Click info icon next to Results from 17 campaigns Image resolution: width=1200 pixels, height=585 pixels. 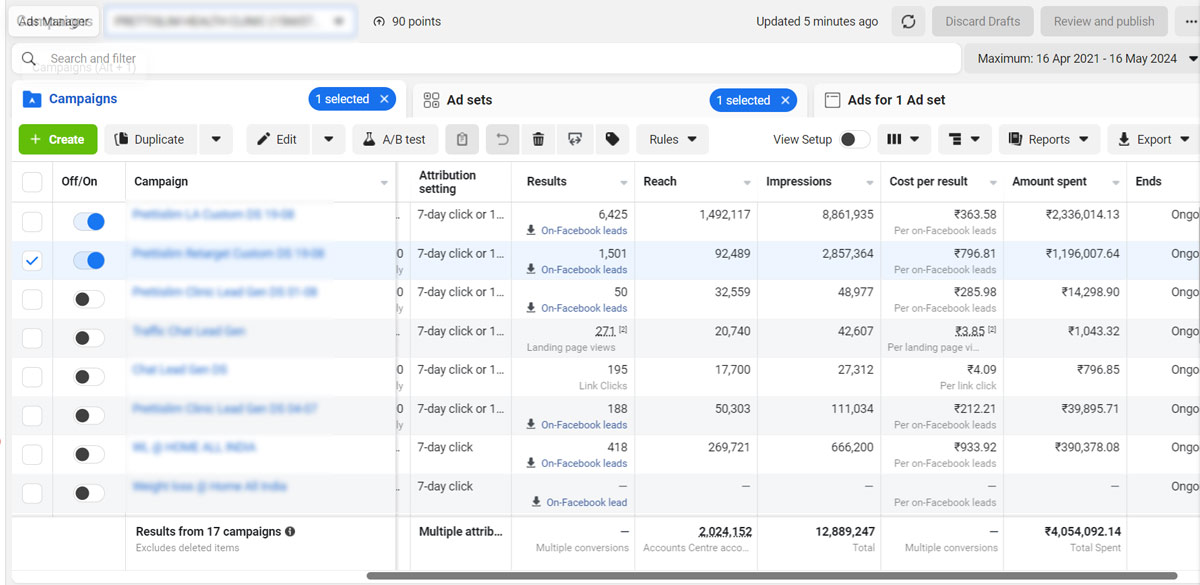click(x=290, y=532)
